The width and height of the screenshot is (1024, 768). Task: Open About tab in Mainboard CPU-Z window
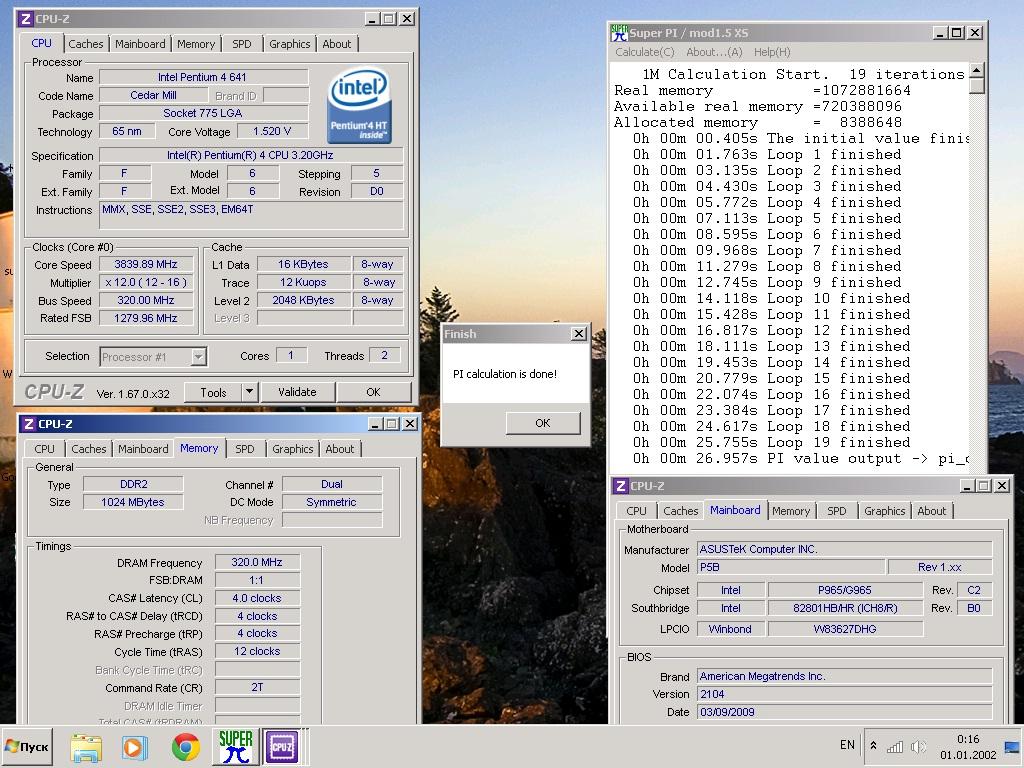click(x=931, y=511)
